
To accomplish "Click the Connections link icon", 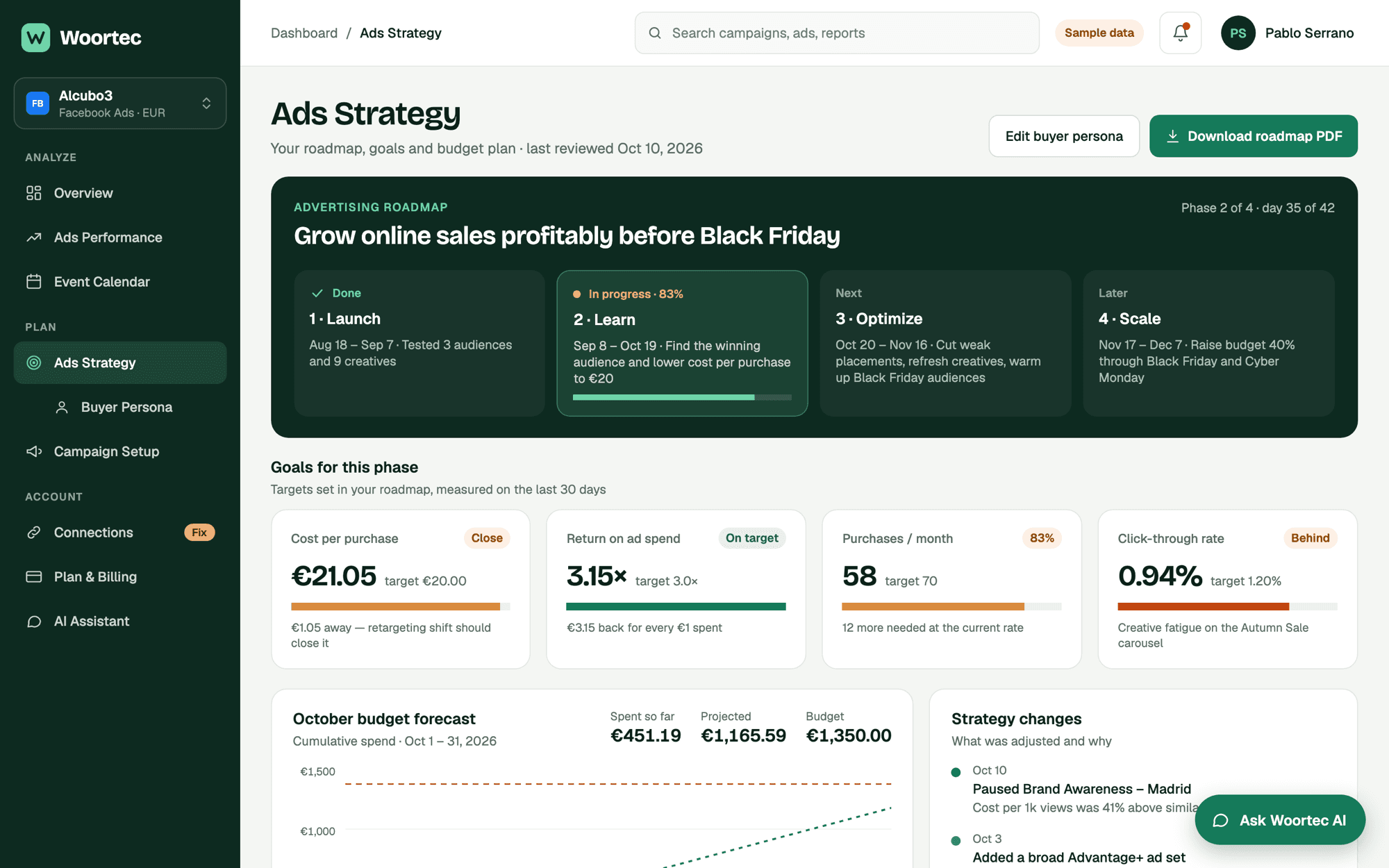I will [x=34, y=533].
